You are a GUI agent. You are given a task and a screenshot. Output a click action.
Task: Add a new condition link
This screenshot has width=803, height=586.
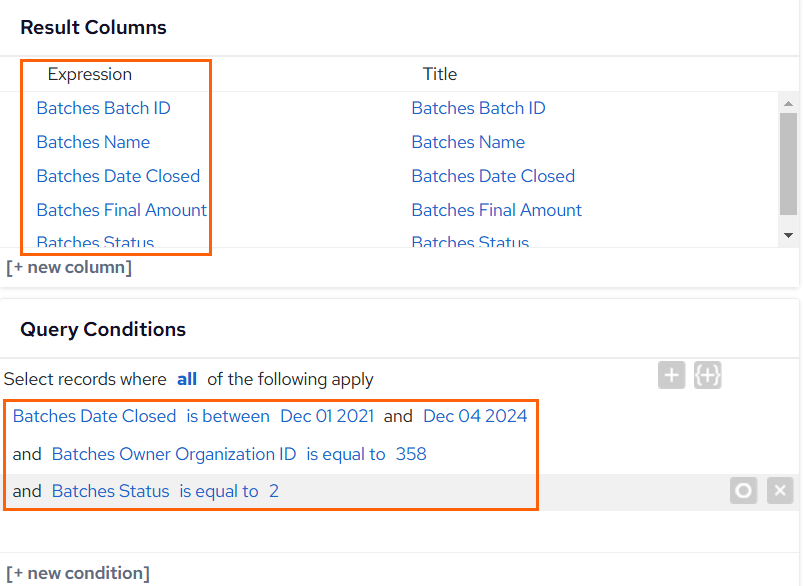(78, 573)
